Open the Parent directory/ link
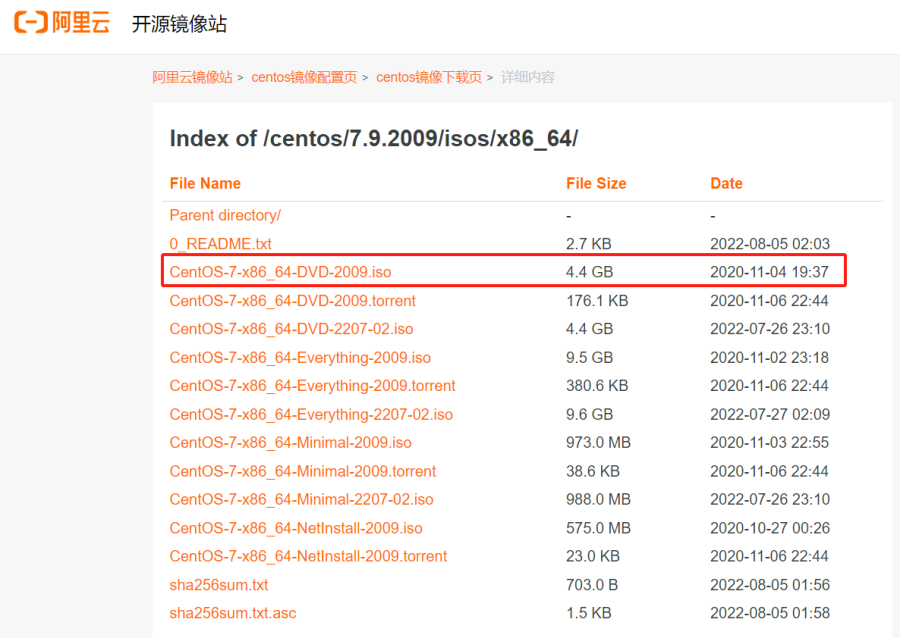 225,215
